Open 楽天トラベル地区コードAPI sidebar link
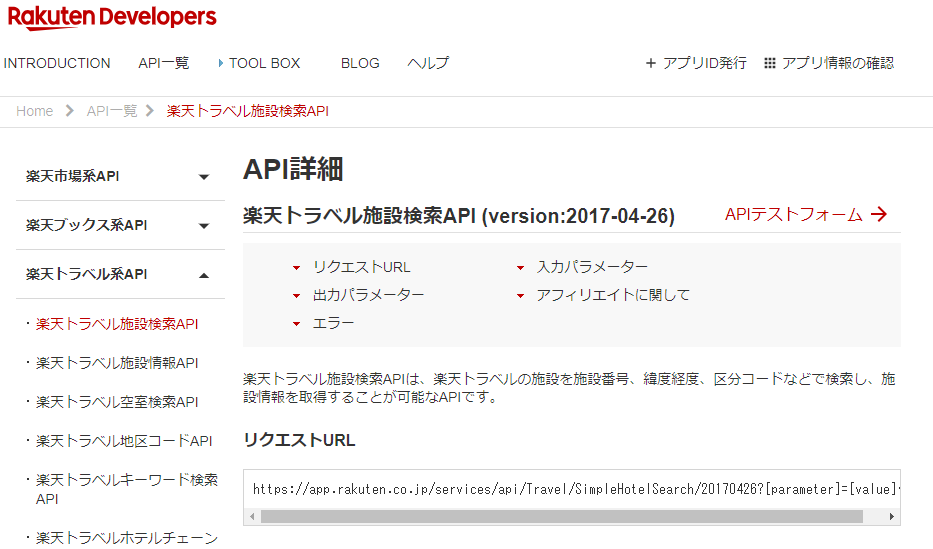Image resolution: width=933 pixels, height=549 pixels. click(x=124, y=441)
